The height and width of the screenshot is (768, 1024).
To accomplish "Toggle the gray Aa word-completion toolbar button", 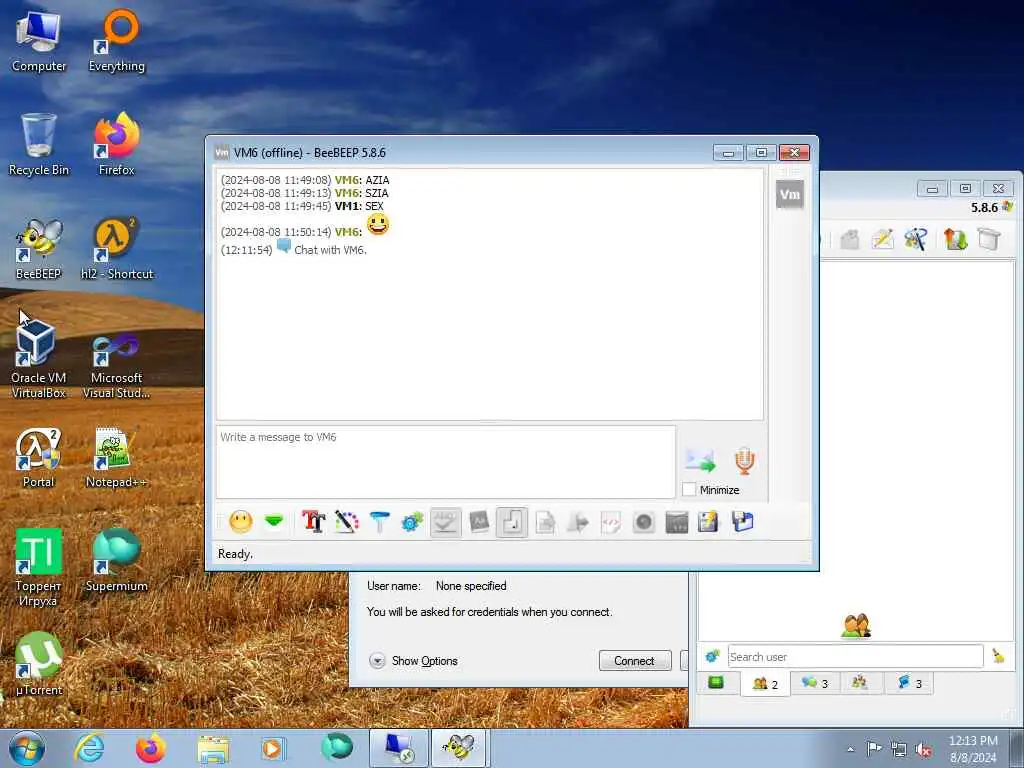I will coord(479,522).
